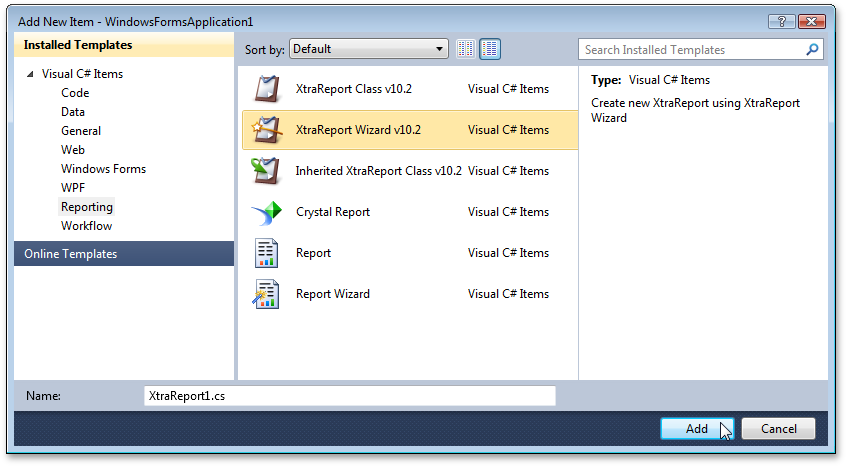846x466 pixels.
Task: Click the Name field containing XtraReport1.cs
Action: click(x=350, y=396)
